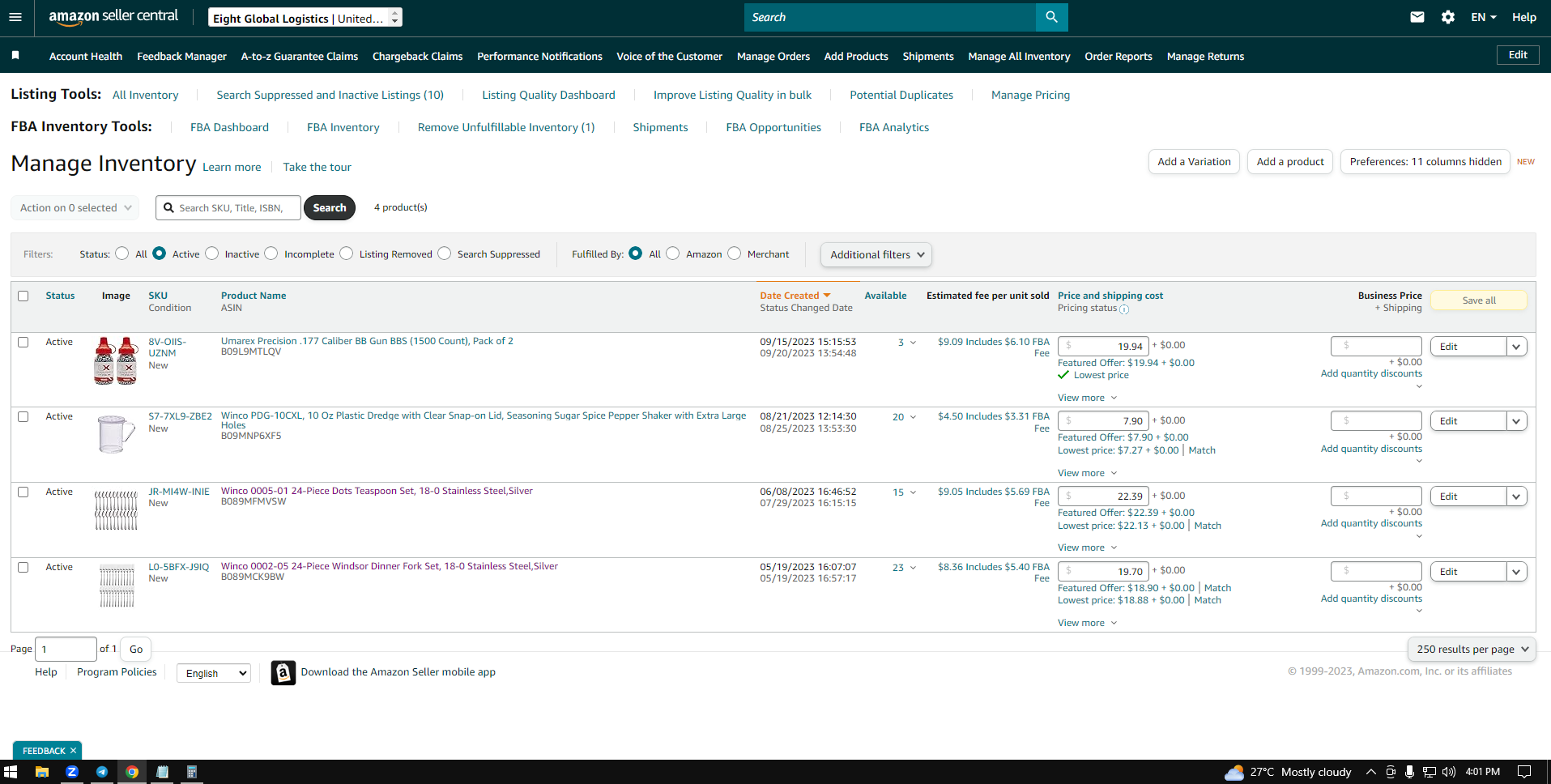Open the Notepad icon in the taskbar

pyautogui.click(x=162, y=772)
